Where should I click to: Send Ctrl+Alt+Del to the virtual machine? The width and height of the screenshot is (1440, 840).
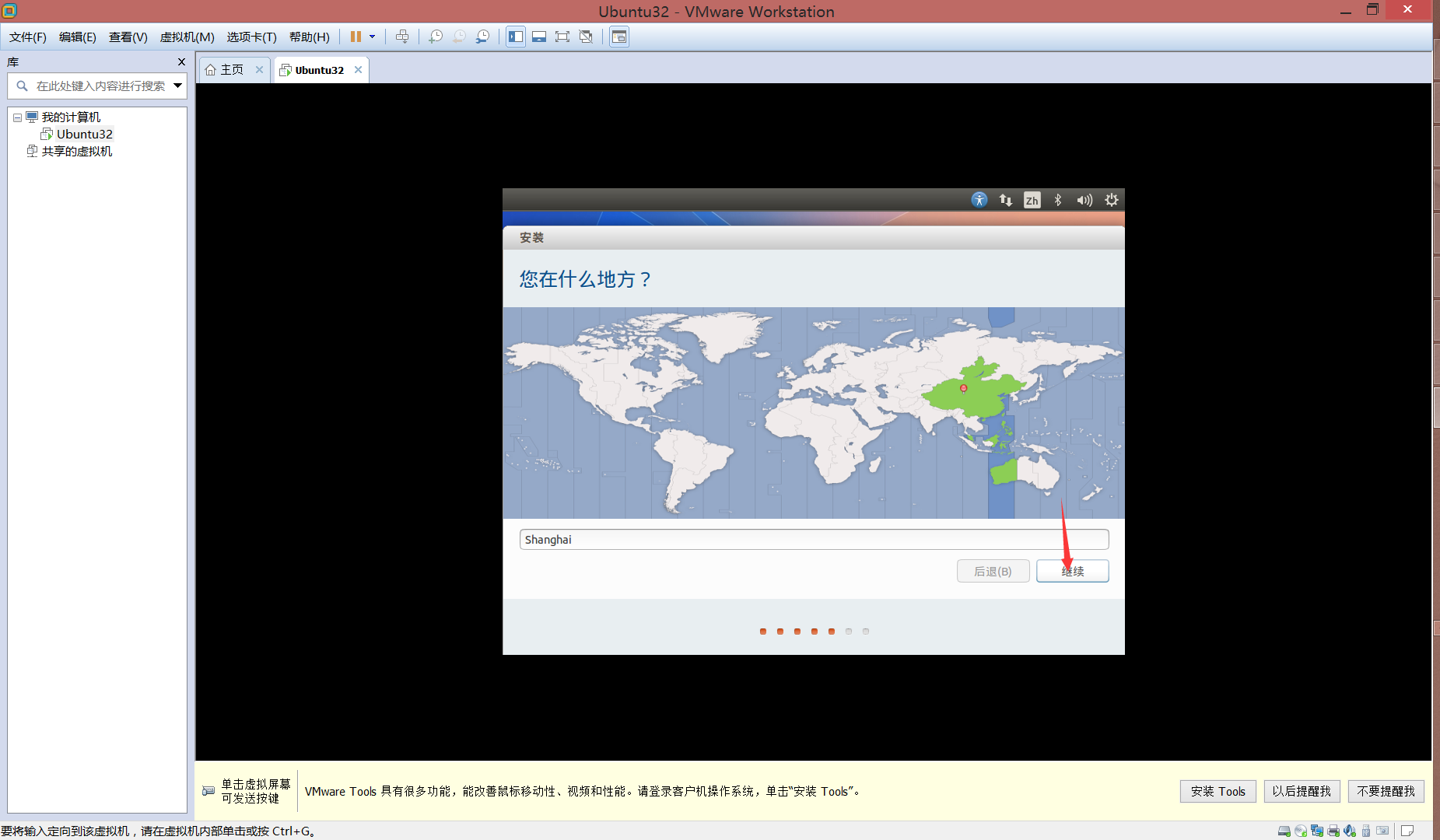[x=402, y=37]
